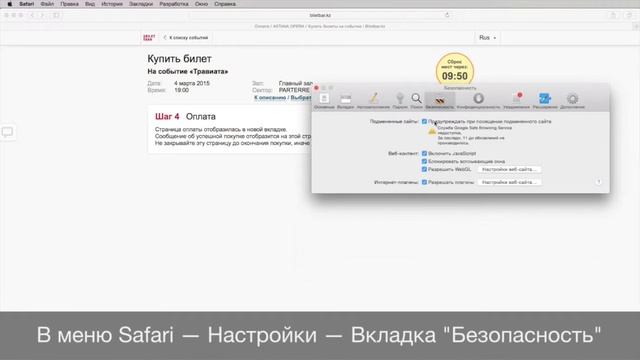Click 'К списку событий' back link

pos(186,38)
